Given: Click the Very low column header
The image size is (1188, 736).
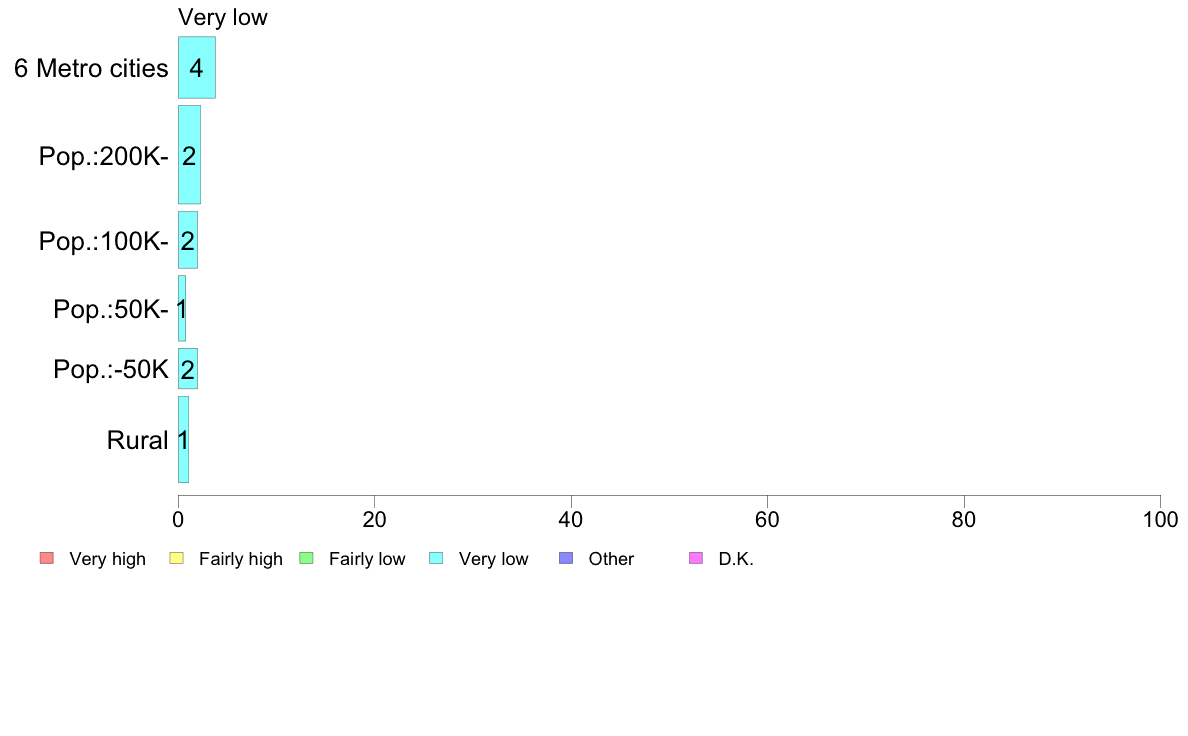Looking at the screenshot, I should [222, 17].
